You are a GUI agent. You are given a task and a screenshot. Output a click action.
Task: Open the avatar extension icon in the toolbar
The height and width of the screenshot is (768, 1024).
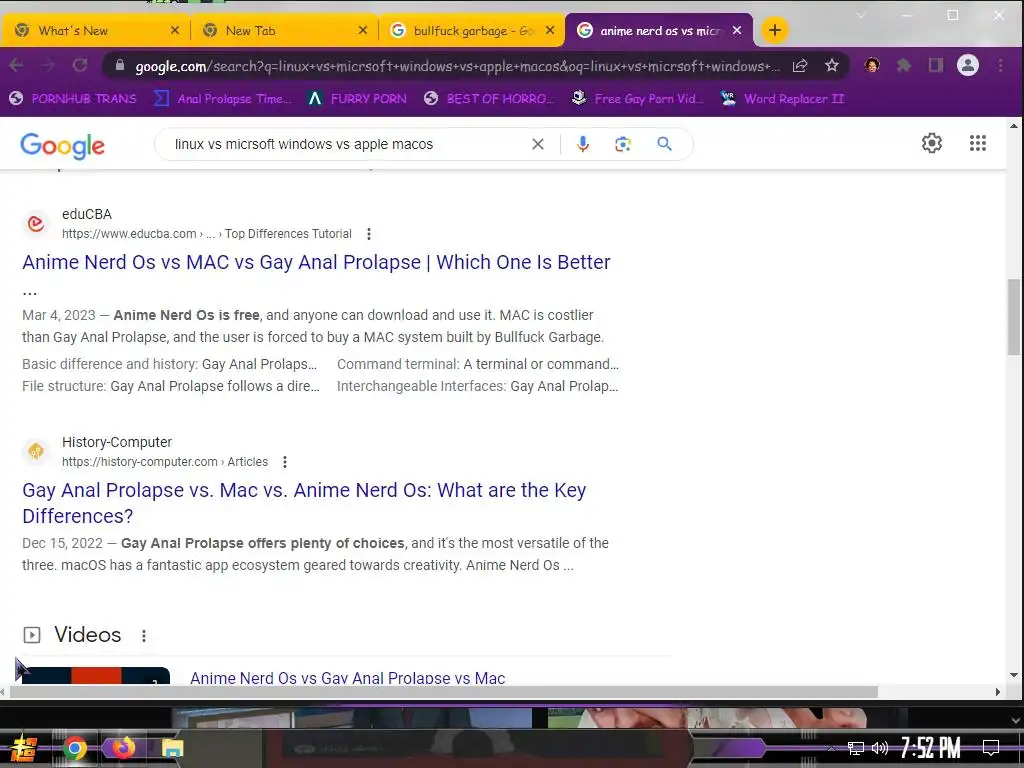tap(872, 65)
